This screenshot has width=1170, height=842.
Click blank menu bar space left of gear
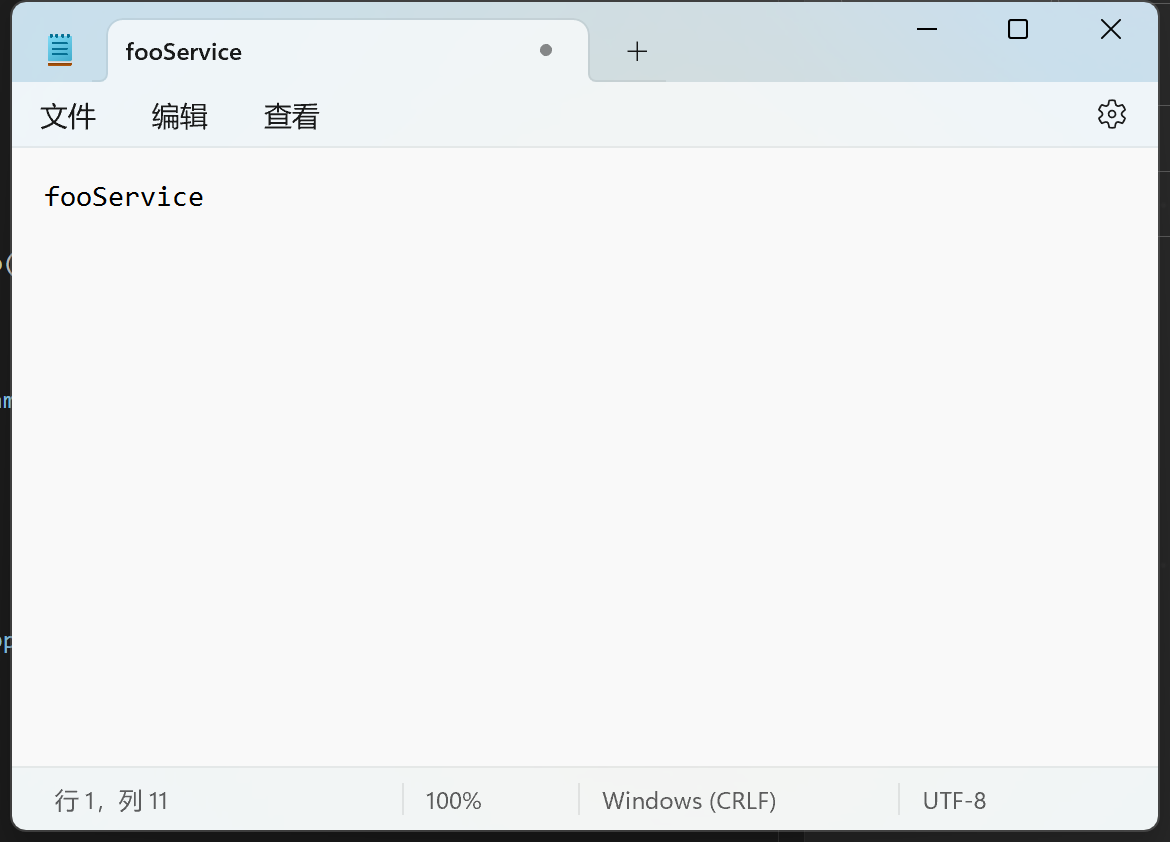point(700,116)
